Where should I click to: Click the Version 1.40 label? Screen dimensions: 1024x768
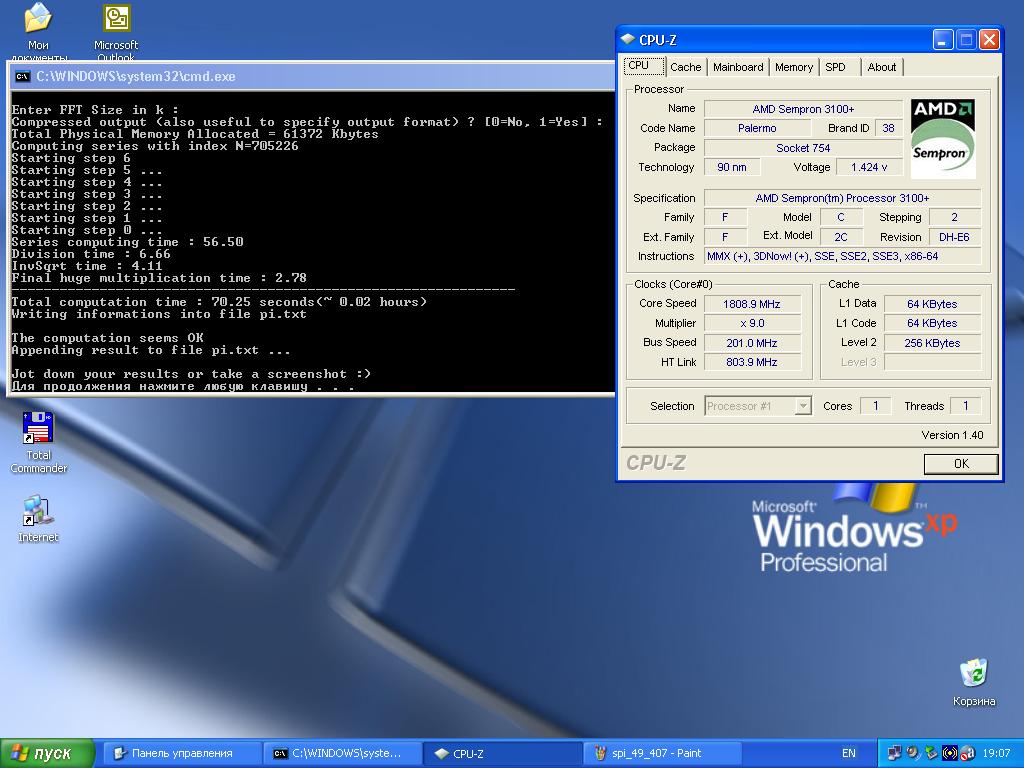(x=952, y=435)
